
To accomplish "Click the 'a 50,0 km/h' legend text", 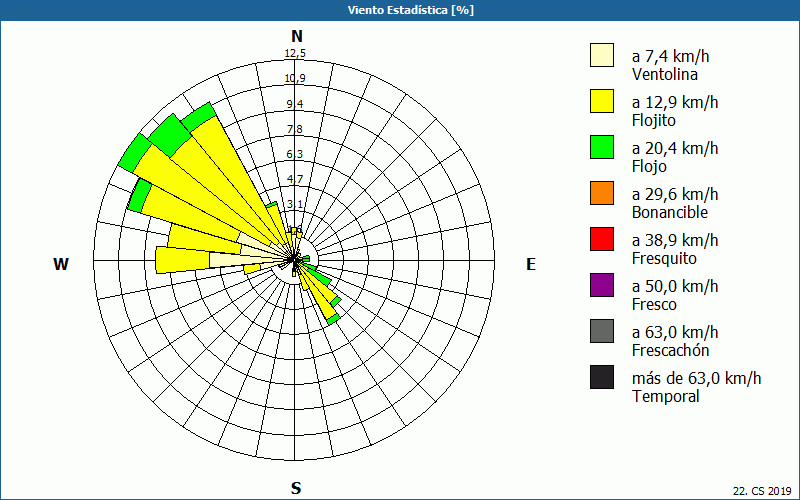I will [x=675, y=286].
